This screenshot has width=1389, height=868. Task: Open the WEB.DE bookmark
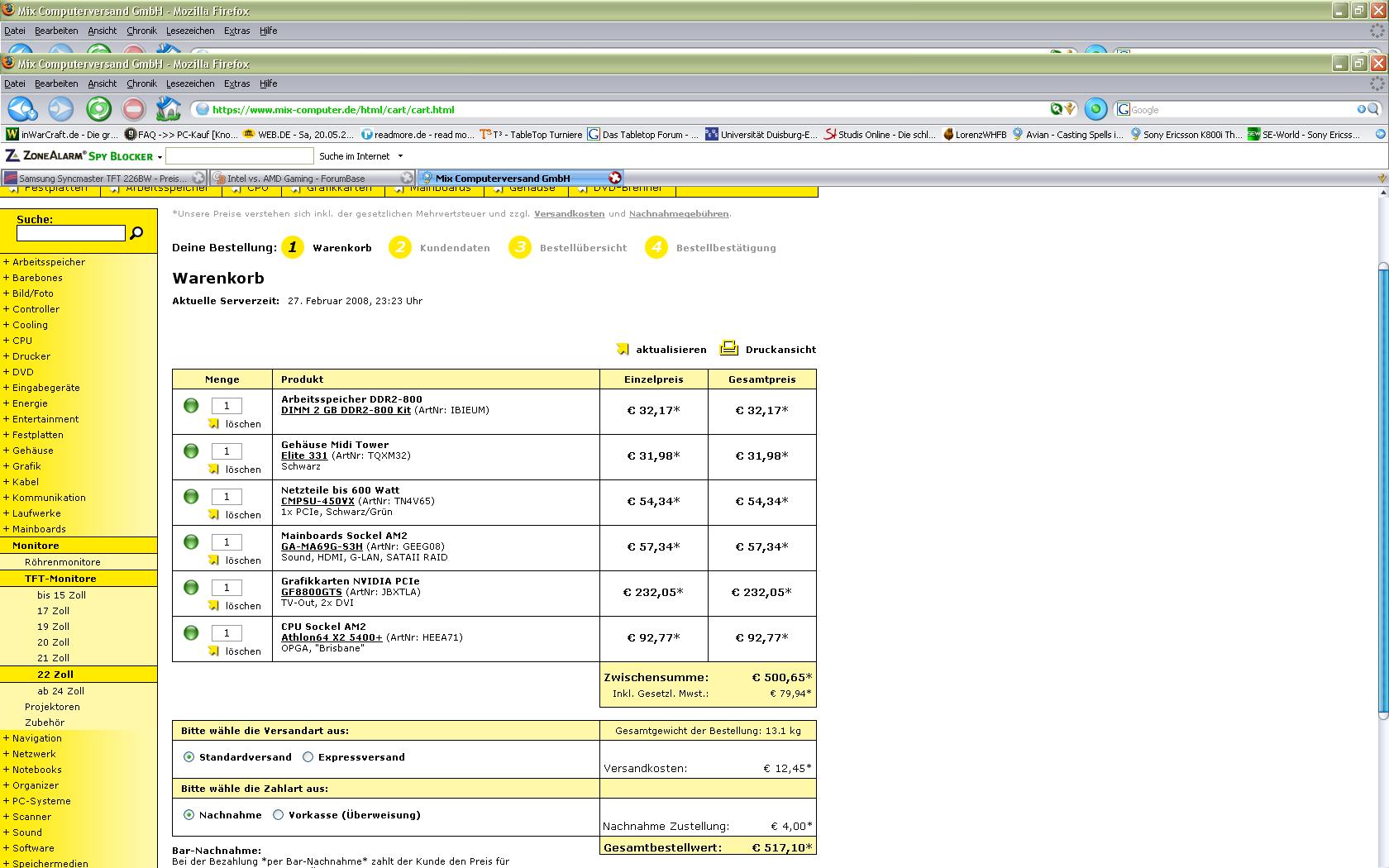(x=298, y=134)
